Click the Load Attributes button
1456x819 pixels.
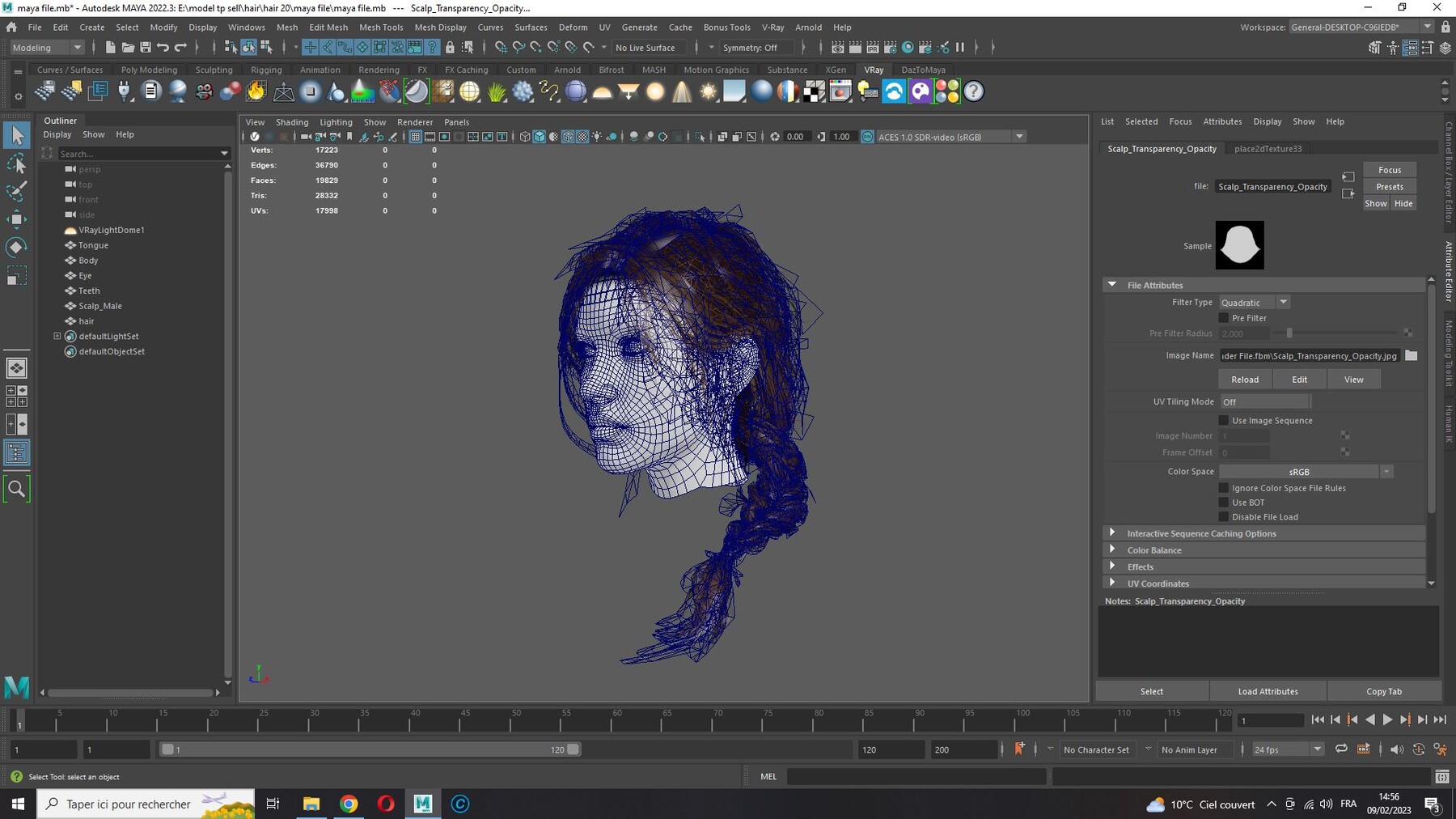point(1268,691)
